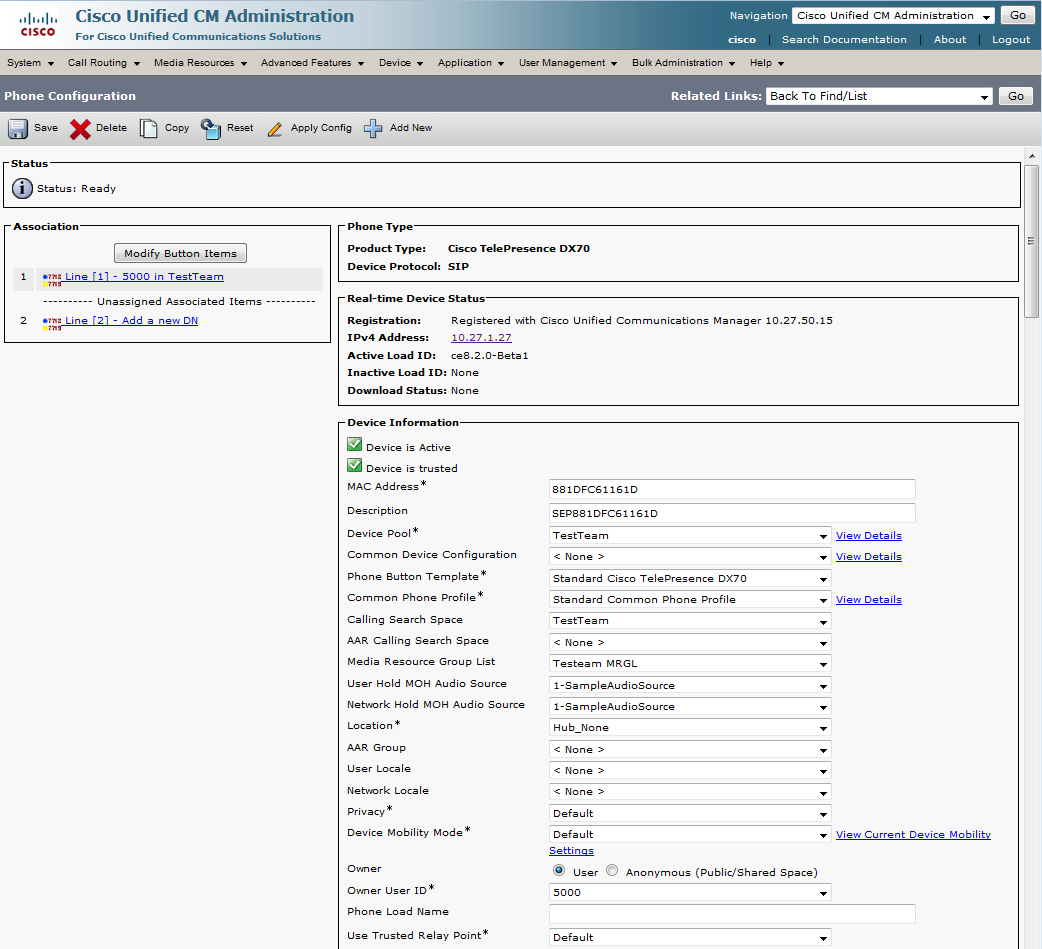Open the Call Routing menu

(103, 63)
